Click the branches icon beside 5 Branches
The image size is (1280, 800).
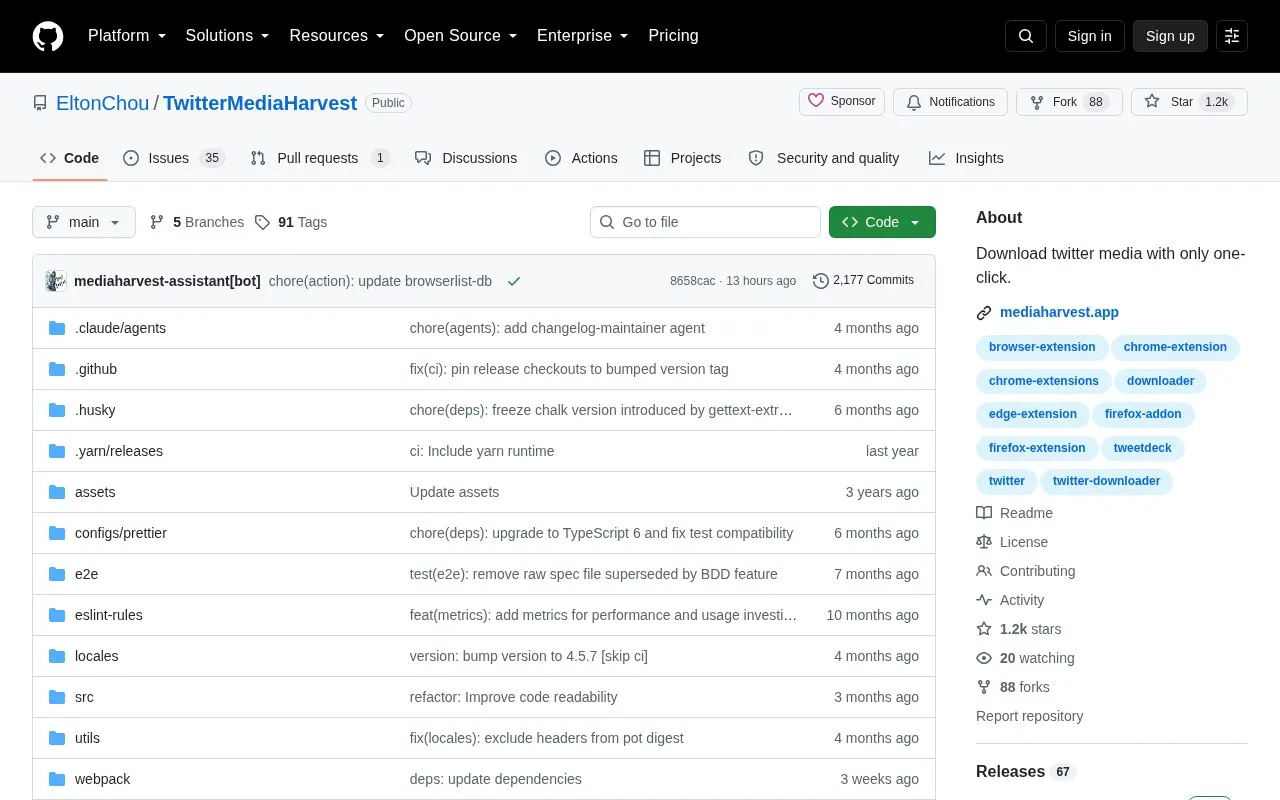[x=157, y=222]
